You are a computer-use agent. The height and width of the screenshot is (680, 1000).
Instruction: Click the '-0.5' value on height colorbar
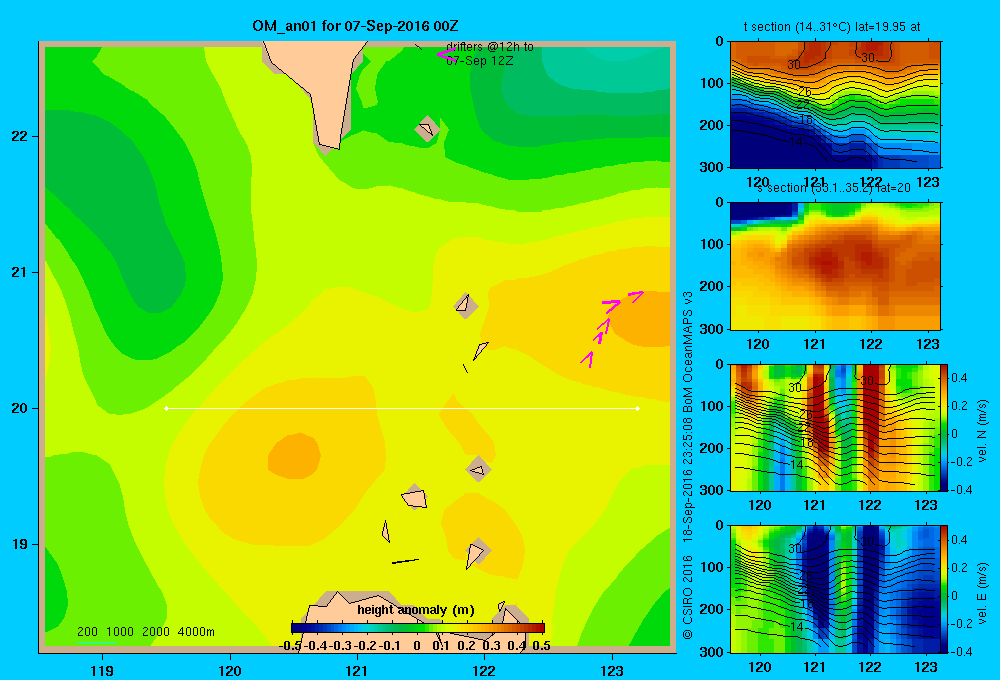[x=290, y=646]
